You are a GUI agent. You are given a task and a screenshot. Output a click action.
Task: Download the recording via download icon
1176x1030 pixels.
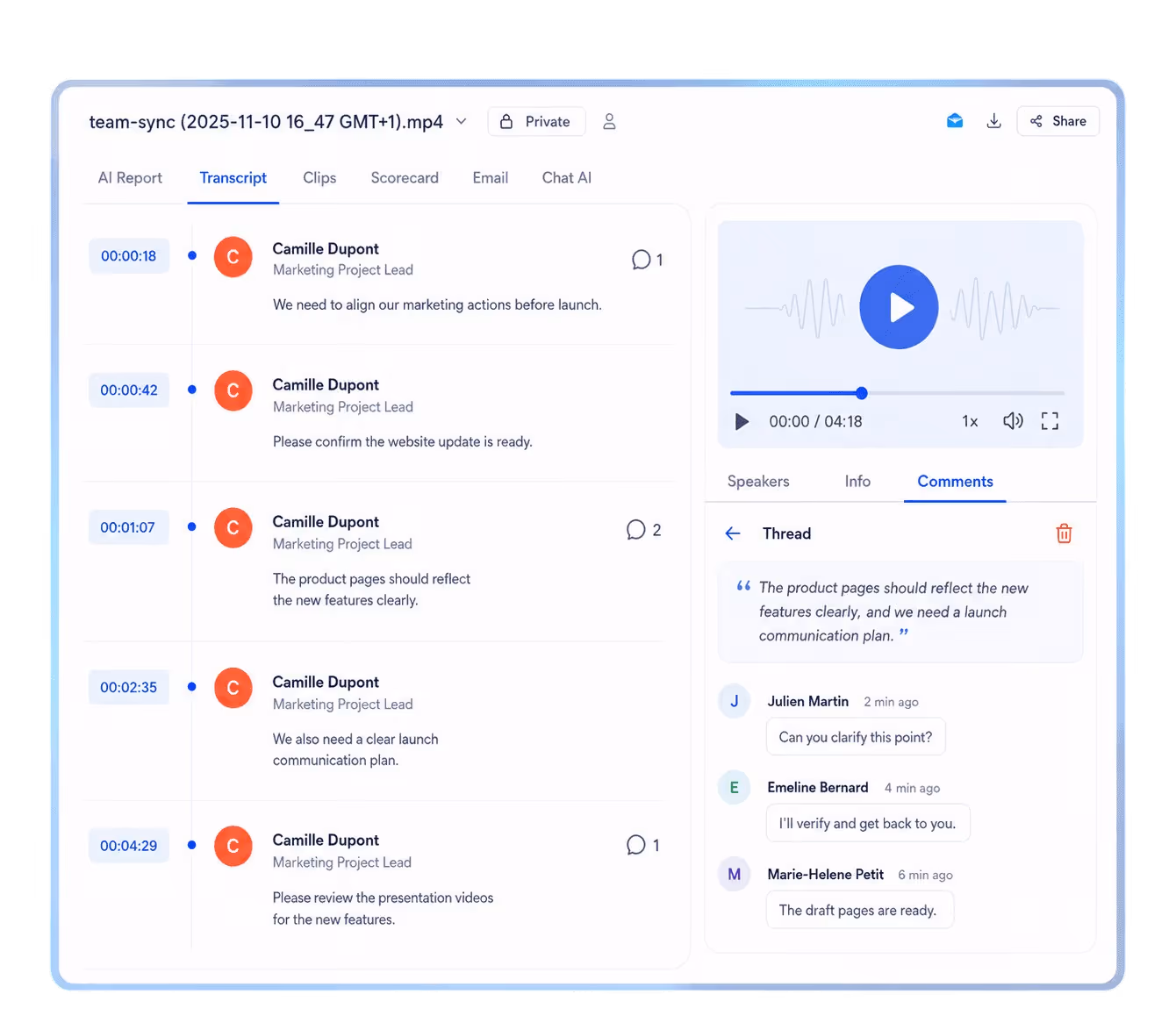(x=993, y=121)
